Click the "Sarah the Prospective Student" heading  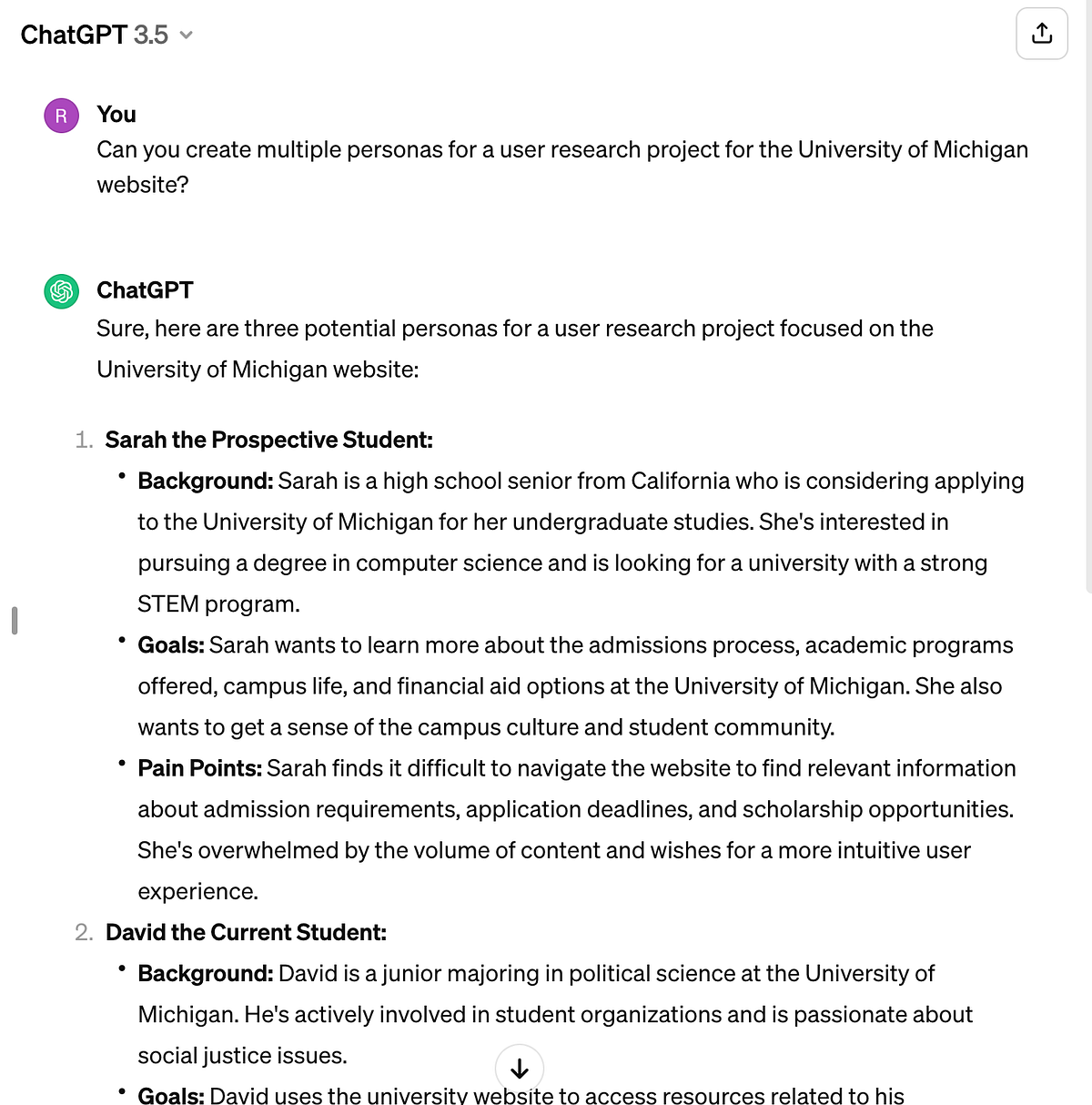pyautogui.click(x=268, y=440)
